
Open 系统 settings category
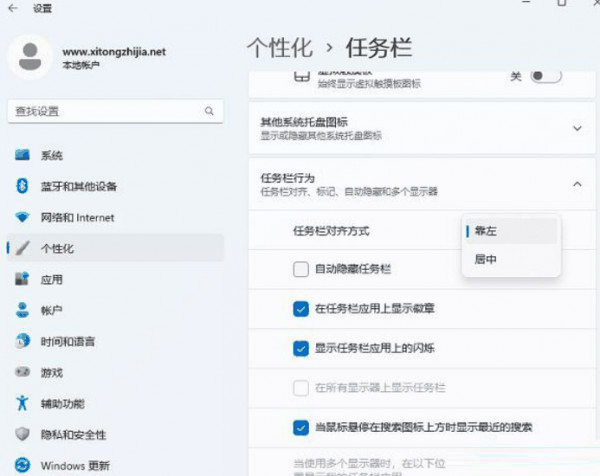(x=116, y=155)
